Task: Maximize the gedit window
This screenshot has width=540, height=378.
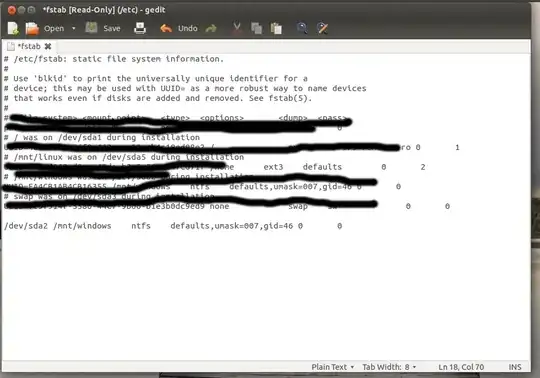Action: pos(31,10)
